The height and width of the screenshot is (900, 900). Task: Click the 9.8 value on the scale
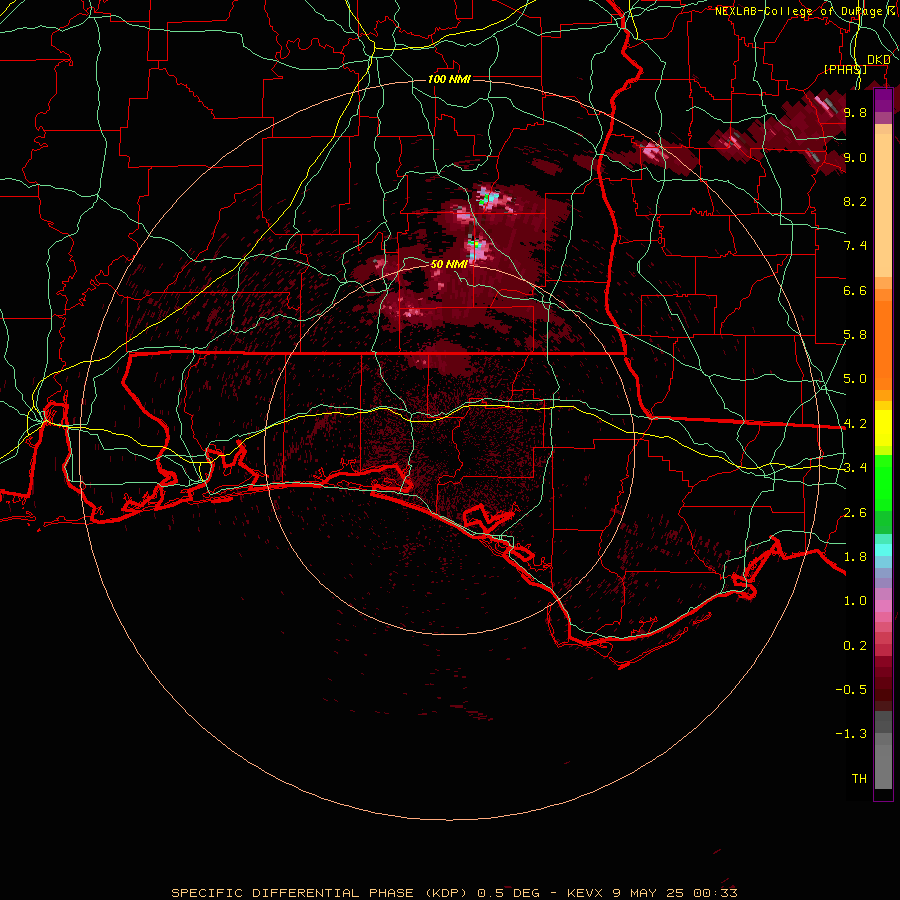tap(855, 112)
